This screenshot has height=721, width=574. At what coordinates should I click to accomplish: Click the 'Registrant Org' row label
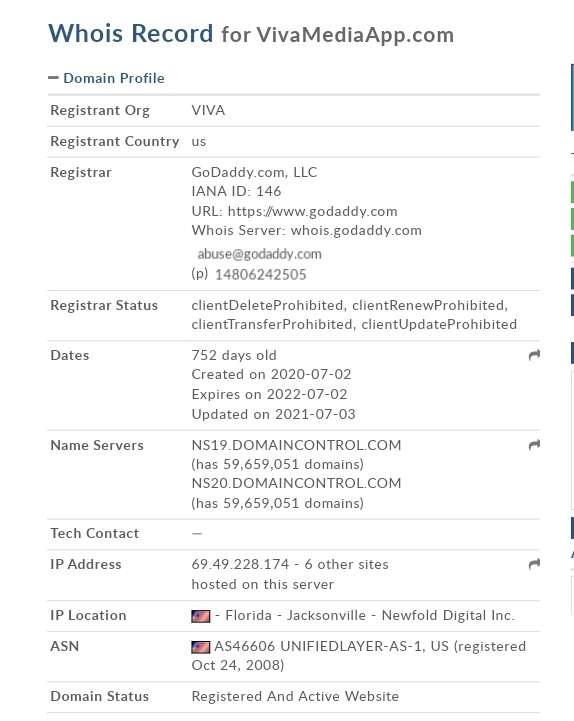coord(100,111)
